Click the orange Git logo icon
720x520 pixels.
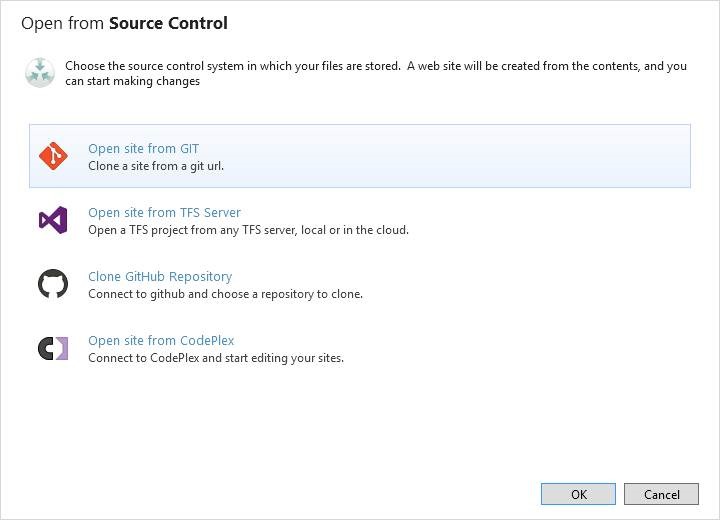[x=53, y=156]
